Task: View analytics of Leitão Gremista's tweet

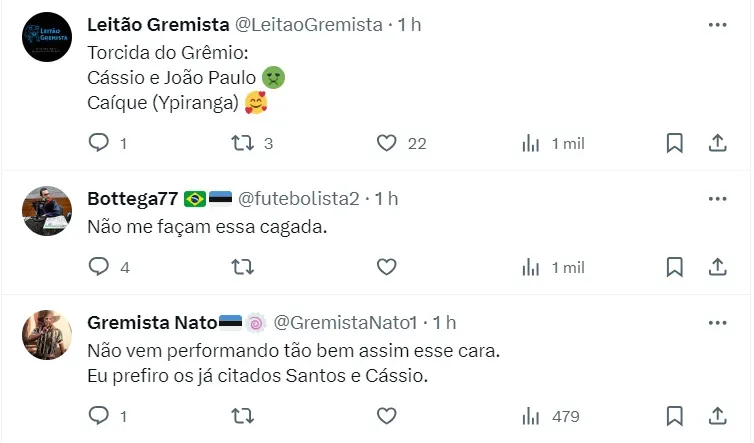Action: click(x=532, y=143)
